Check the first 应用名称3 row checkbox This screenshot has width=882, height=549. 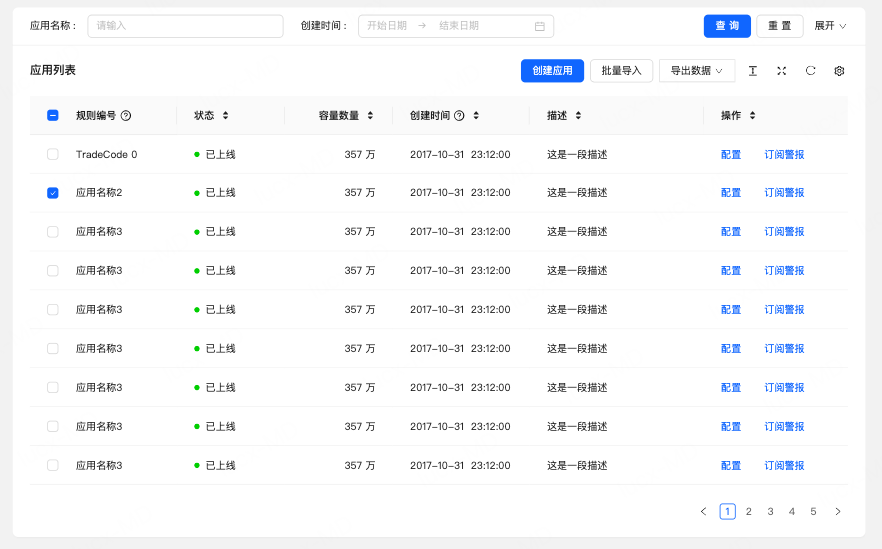tap(52, 232)
